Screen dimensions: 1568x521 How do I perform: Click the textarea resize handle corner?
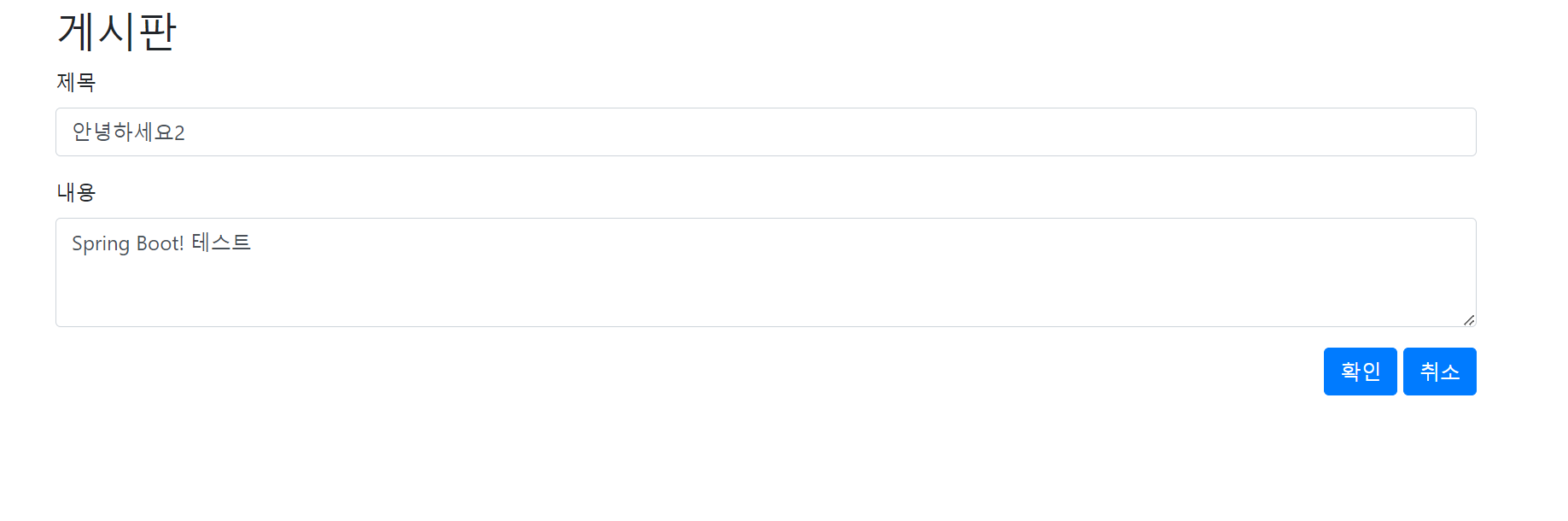[x=1469, y=320]
